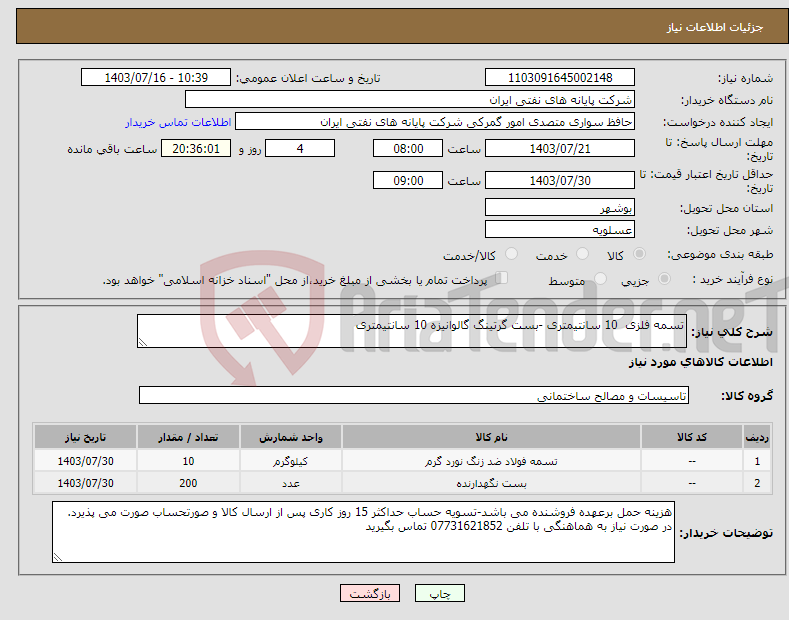The width and height of the screenshot is (789, 620).
Task: Click the delivery city field عسلویه
Action: pos(560,229)
